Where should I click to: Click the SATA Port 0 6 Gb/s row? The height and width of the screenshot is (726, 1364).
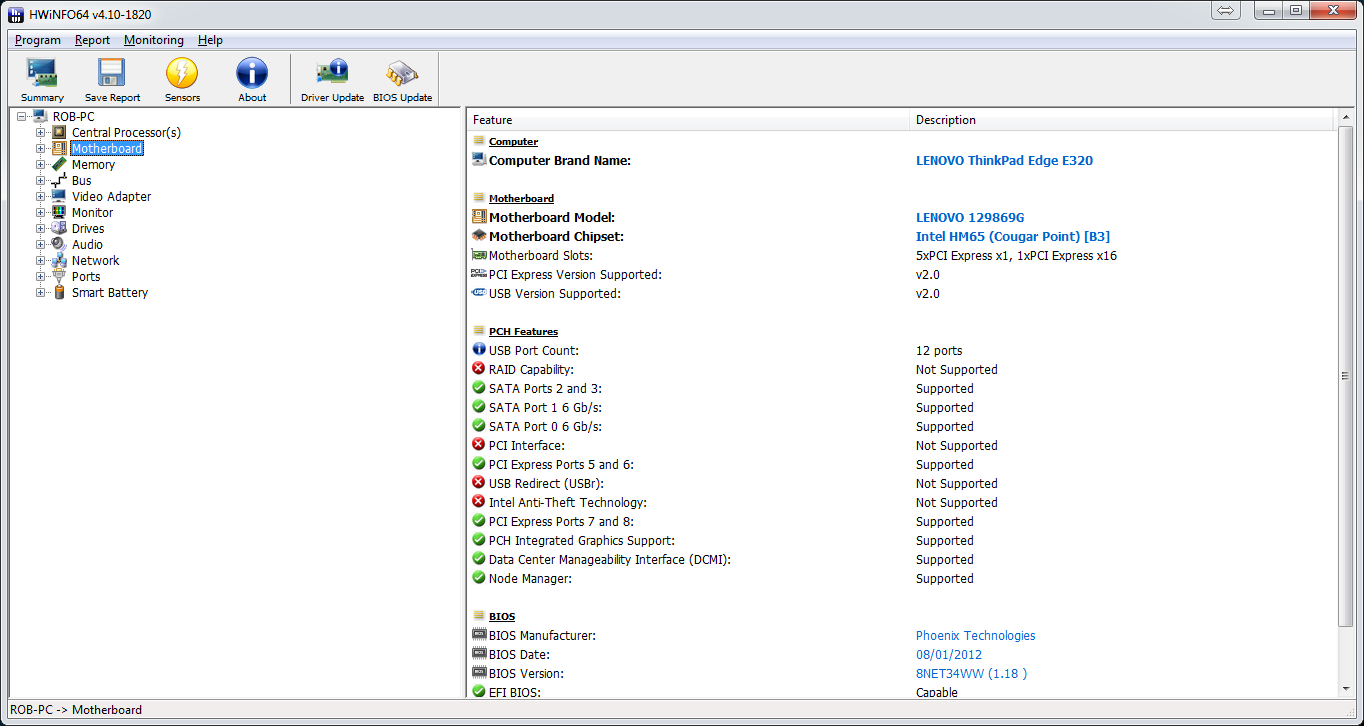902,426
